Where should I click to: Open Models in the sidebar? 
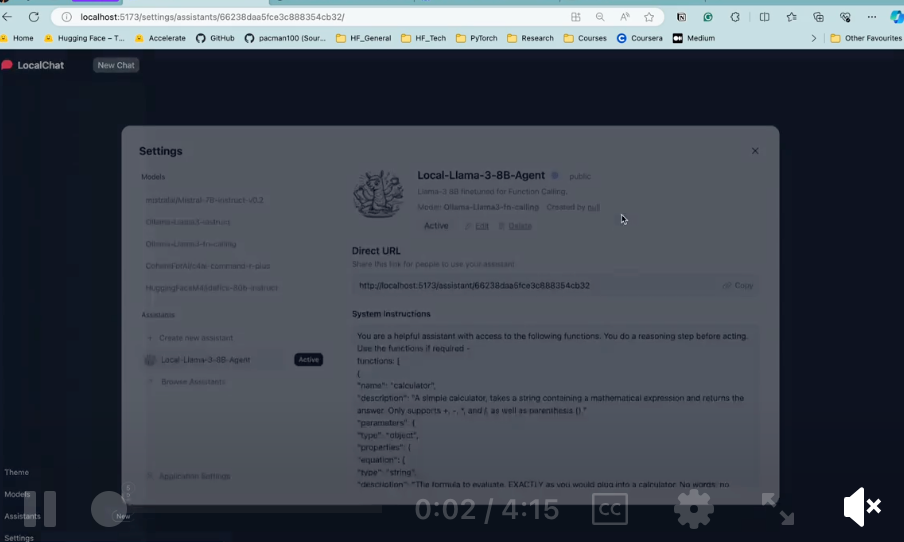point(17,494)
